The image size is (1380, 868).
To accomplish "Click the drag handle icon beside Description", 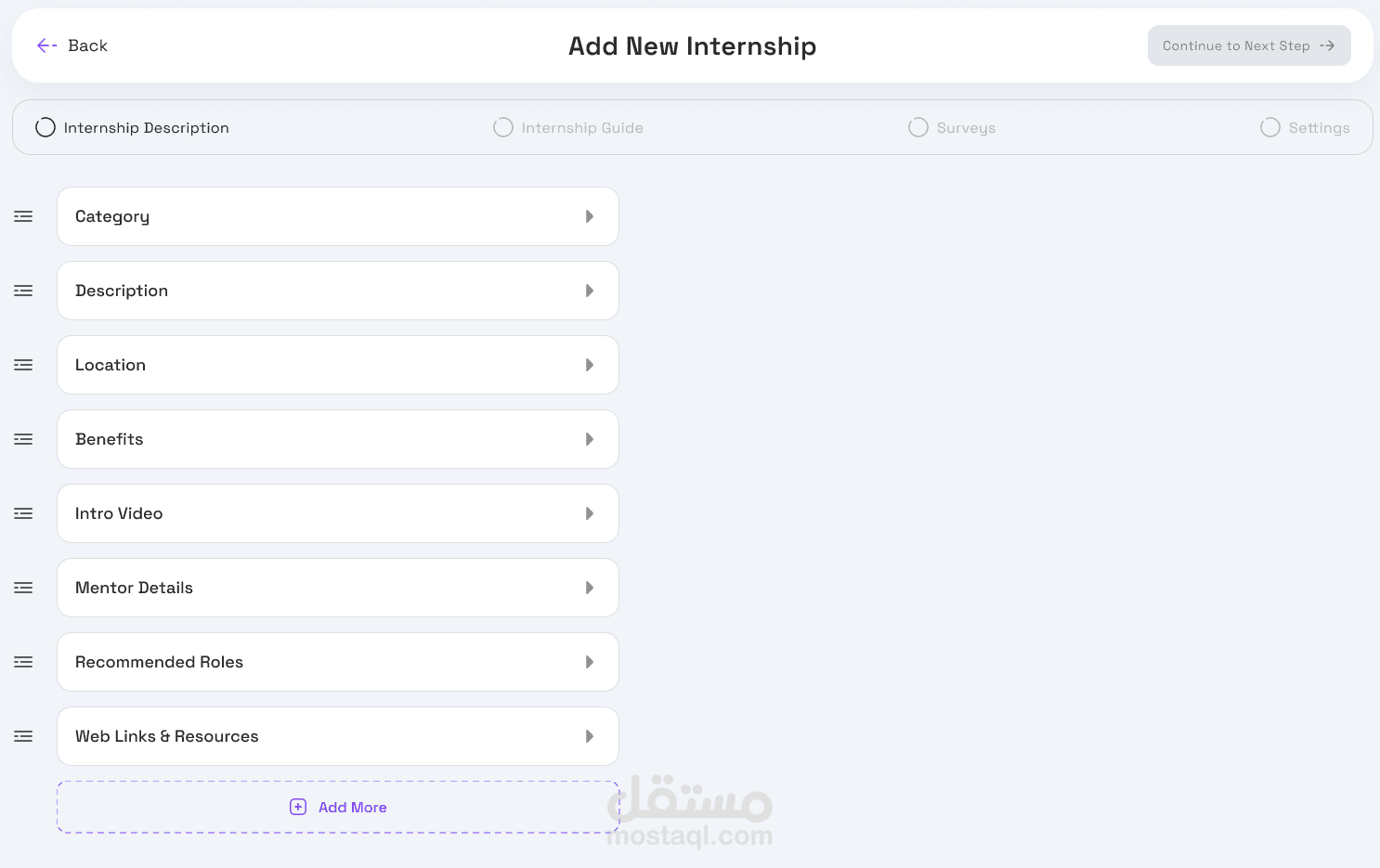I will click(23, 291).
